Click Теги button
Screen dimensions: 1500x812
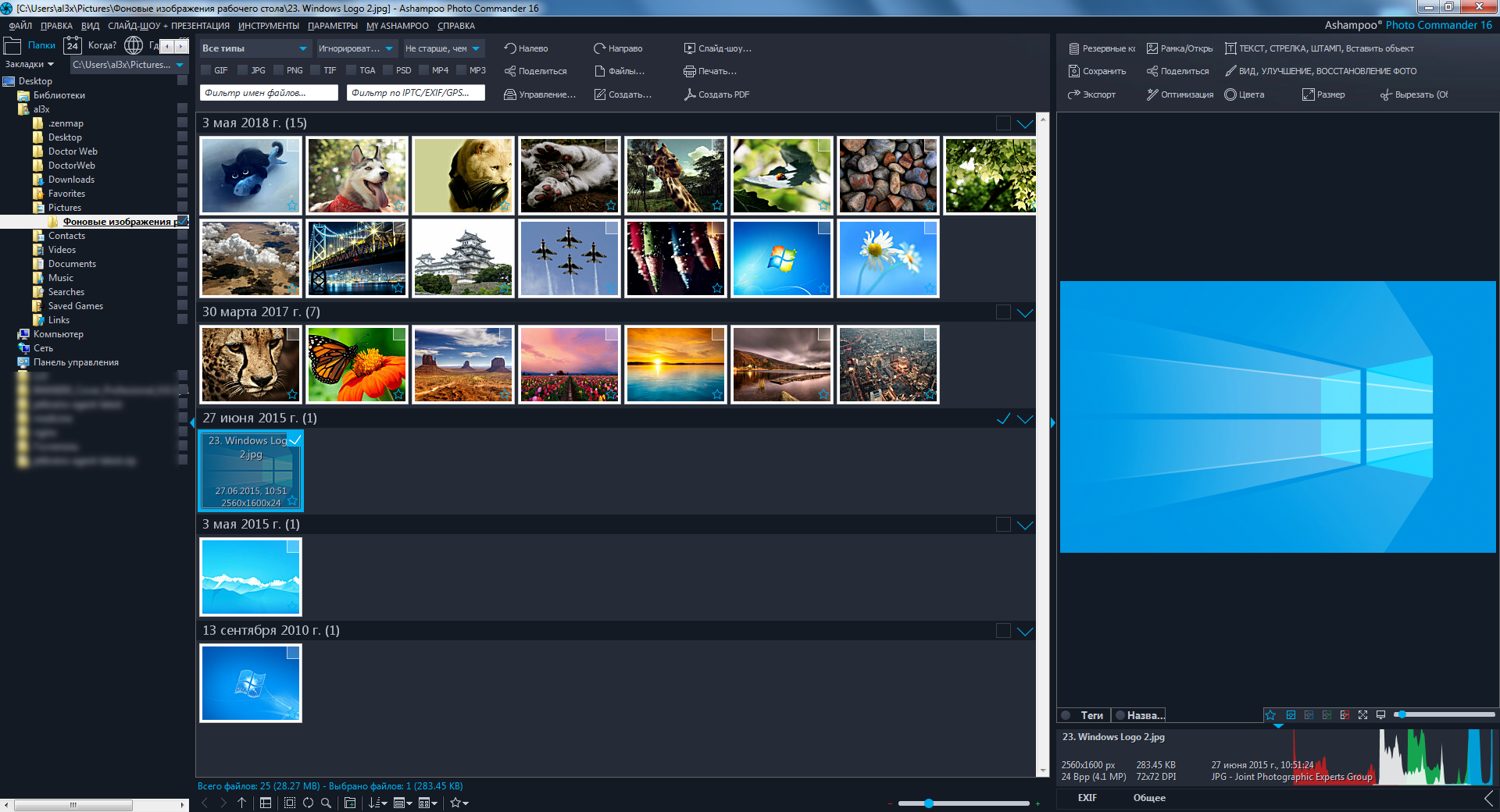(x=1084, y=715)
